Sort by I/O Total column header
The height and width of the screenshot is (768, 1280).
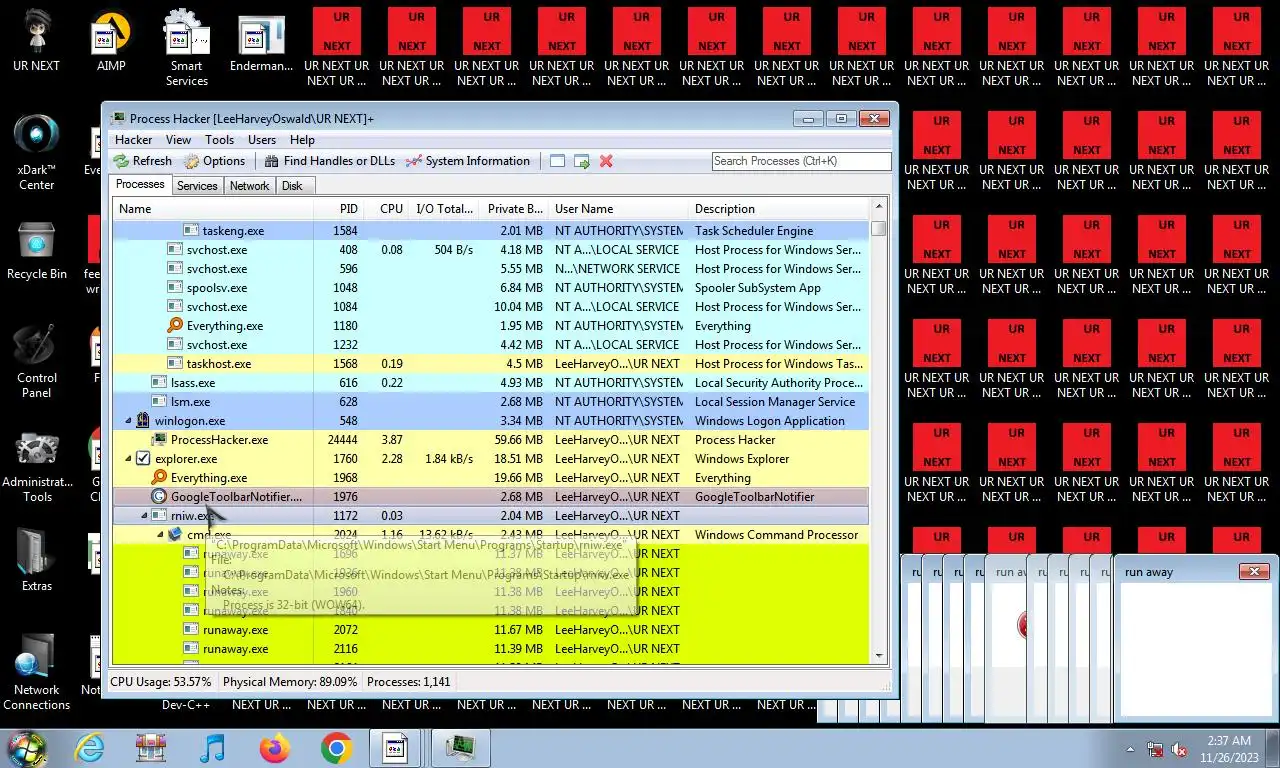444,209
